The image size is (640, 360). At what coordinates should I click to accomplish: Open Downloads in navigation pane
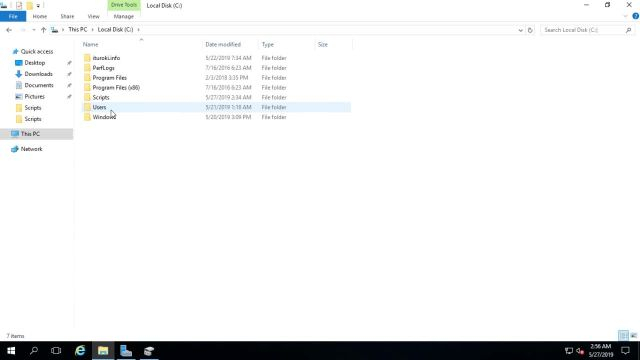[38, 74]
